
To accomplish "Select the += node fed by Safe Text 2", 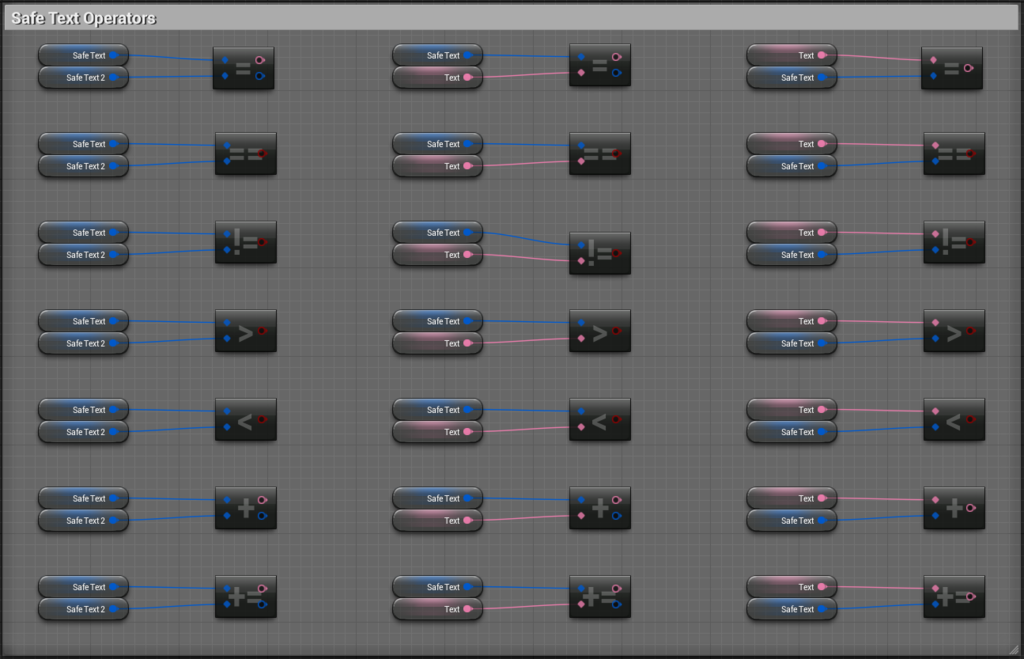I will tap(245, 597).
